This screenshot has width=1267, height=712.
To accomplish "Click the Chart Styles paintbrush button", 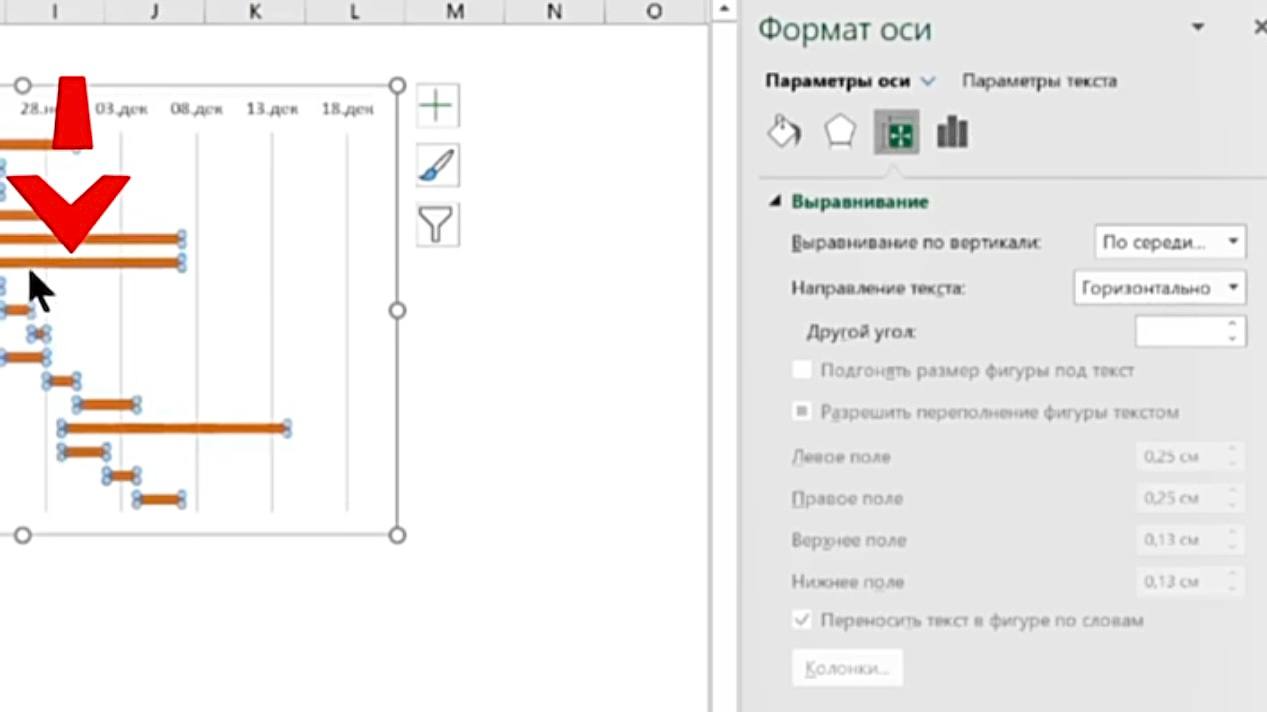I will point(437,165).
